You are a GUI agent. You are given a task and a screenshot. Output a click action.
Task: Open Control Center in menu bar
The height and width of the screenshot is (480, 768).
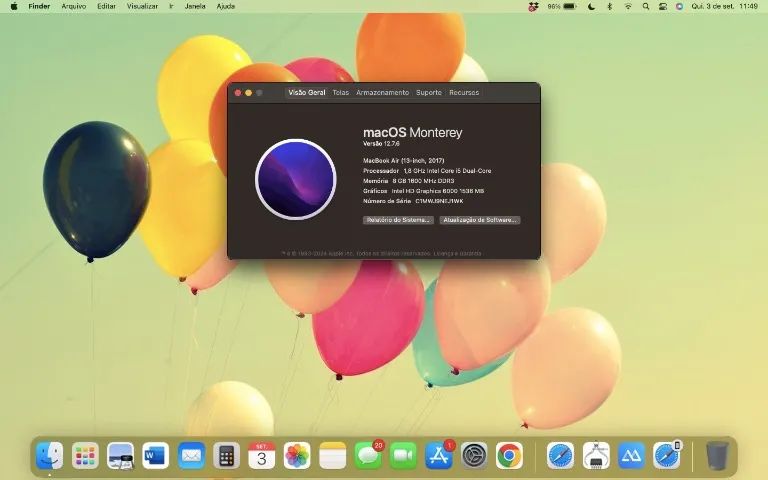pos(663,6)
